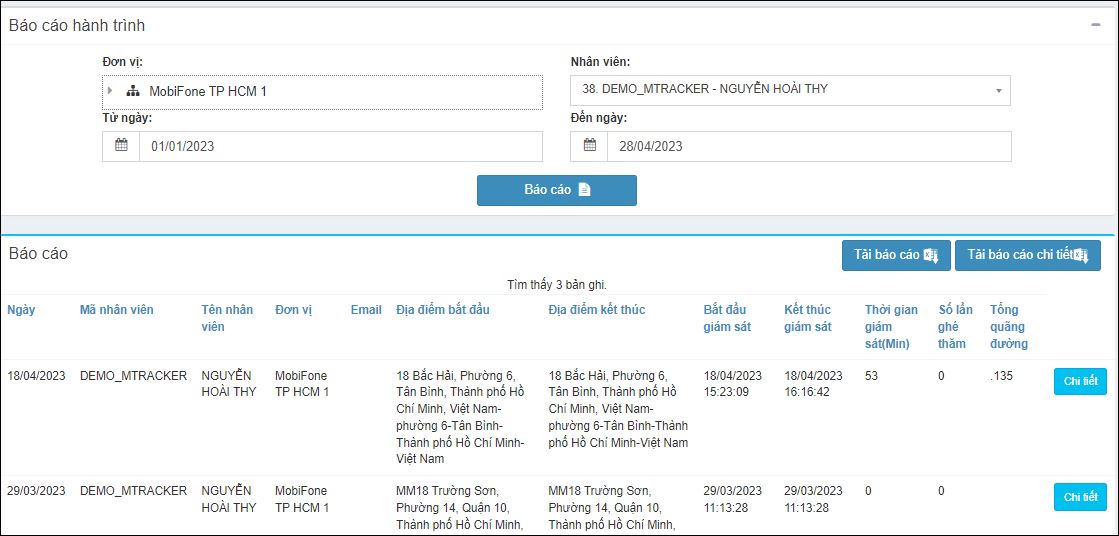This screenshot has width=1119, height=536.
Task: Download report via Tải báo cáo
Action: click(896, 256)
